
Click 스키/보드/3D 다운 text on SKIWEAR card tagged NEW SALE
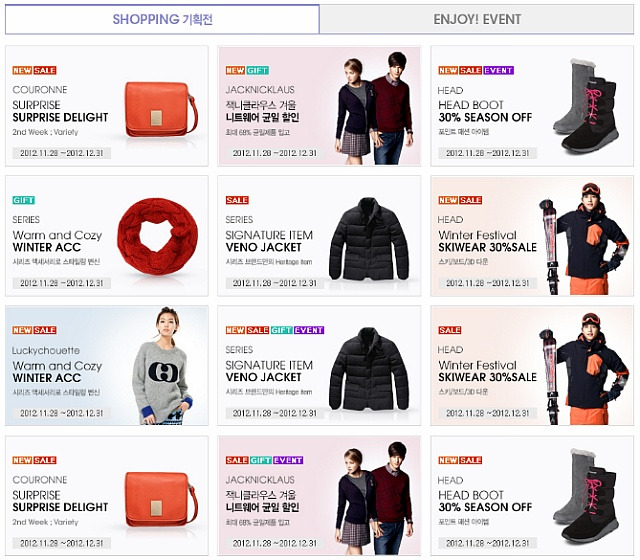tap(463, 262)
